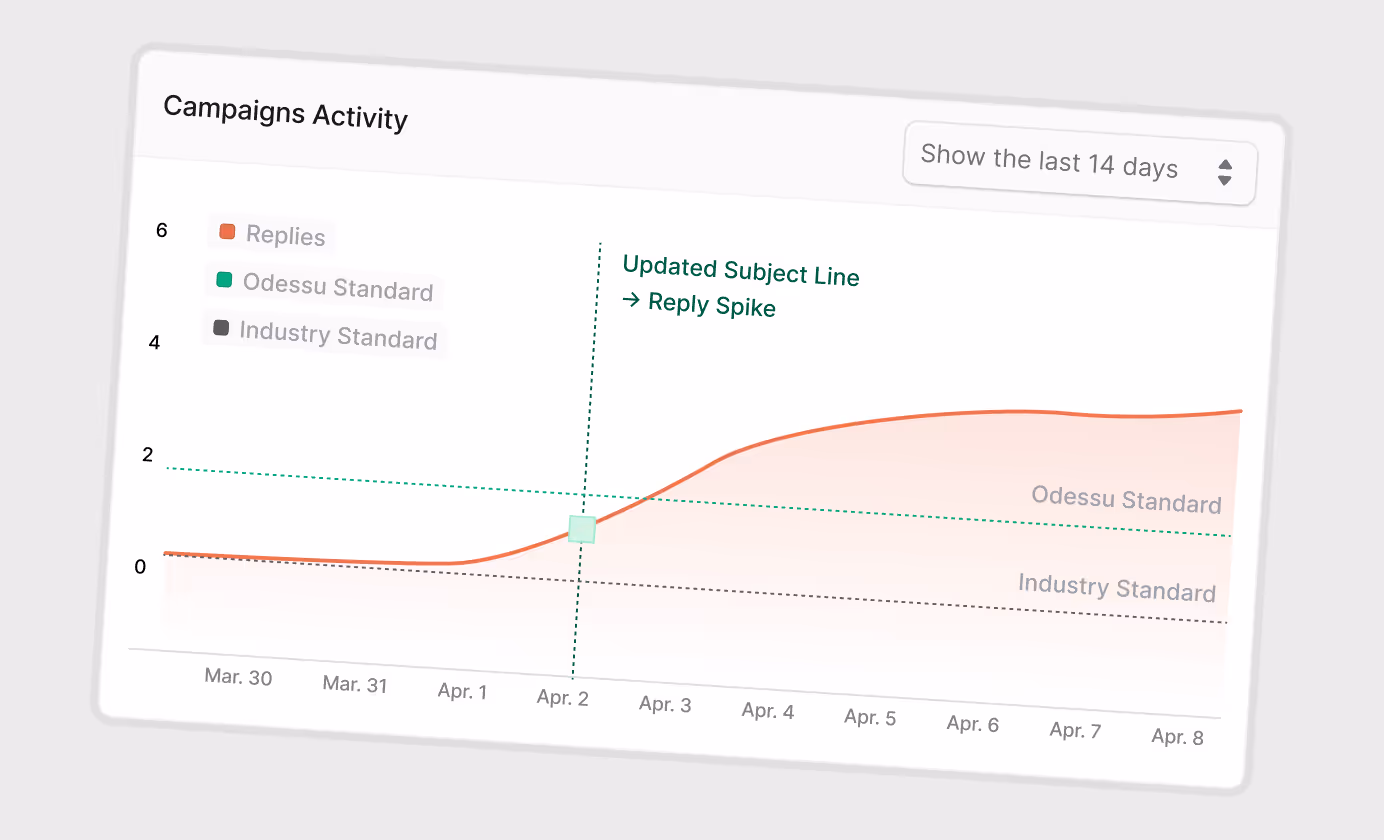1384x840 pixels.
Task: Click the up/down arrows on the date range selector
Action: coord(1224,172)
